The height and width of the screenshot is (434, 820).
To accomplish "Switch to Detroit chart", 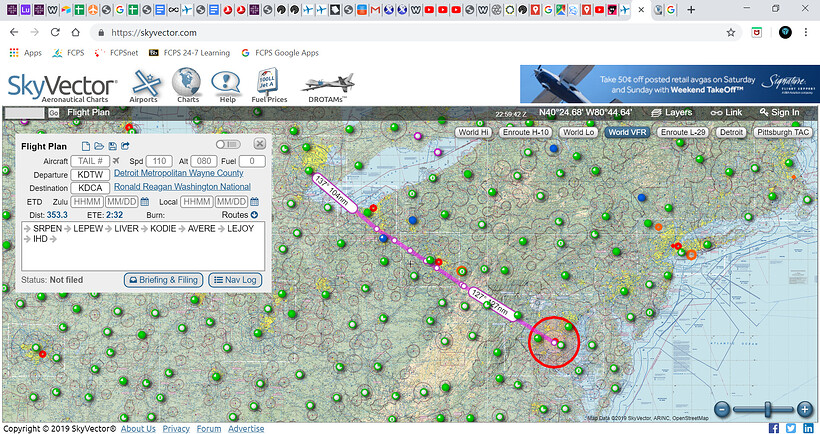I will (731, 132).
